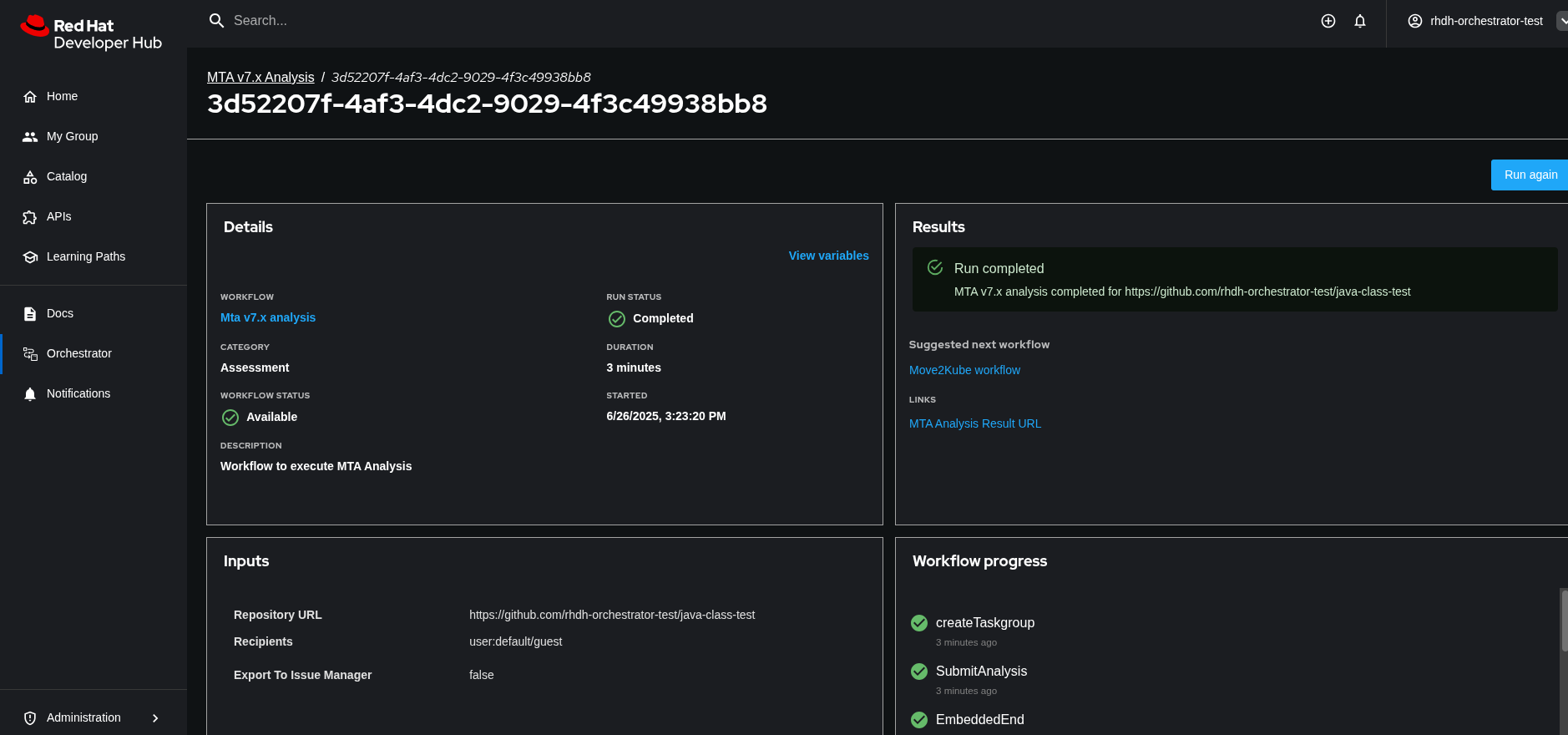
Task: Open My Group in the sidebar
Action: tap(72, 136)
